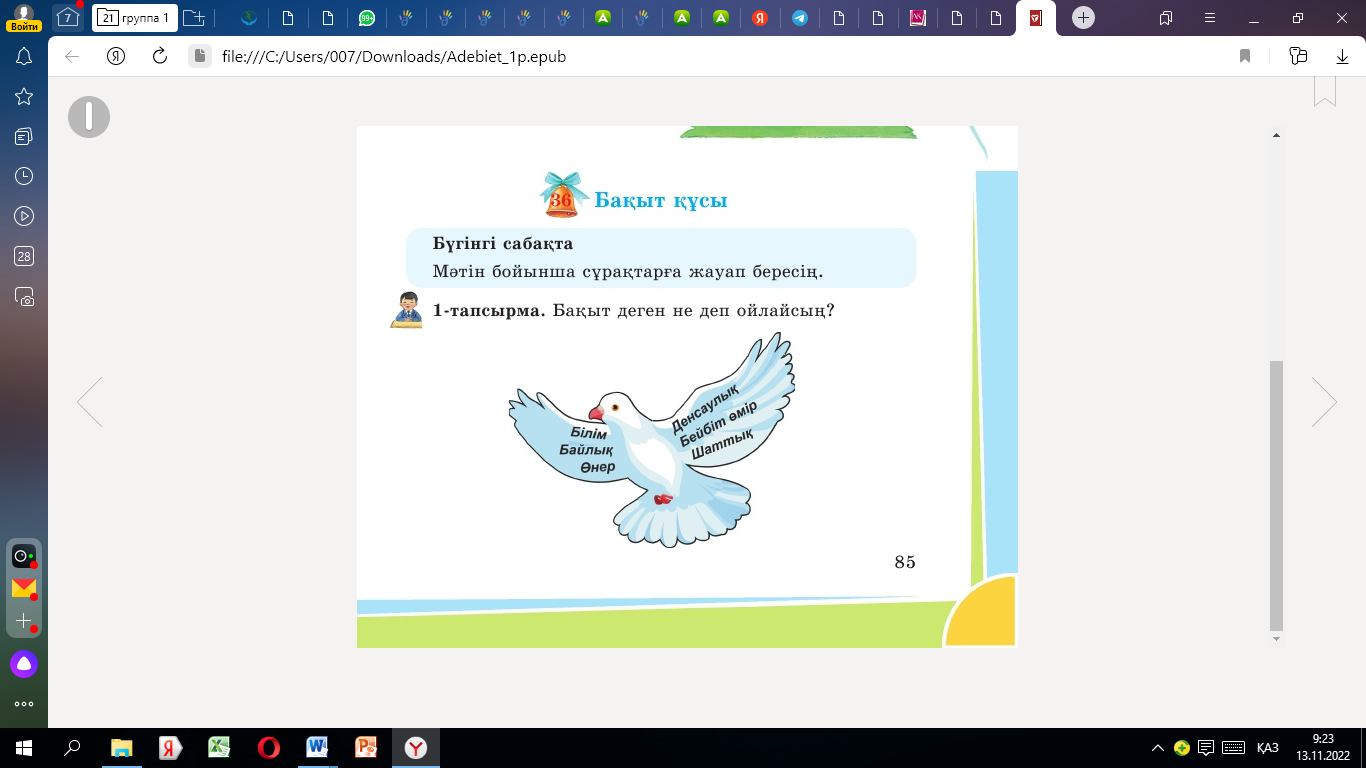Click the 1-тапсырма task label
The width and height of the screenshot is (1366, 768).
tap(489, 310)
